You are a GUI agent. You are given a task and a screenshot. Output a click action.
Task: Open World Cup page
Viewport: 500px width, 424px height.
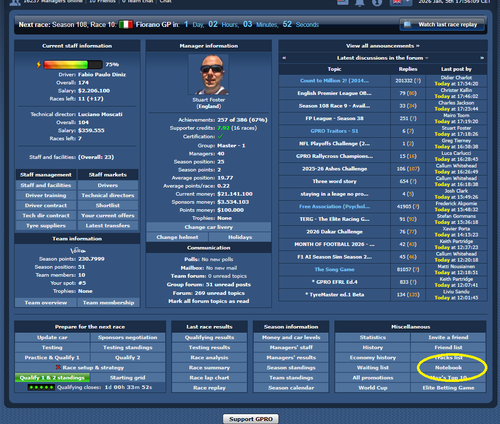[x=373, y=388]
